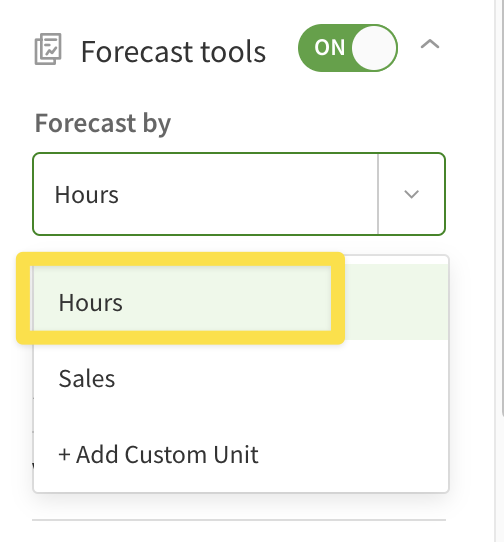Turn off the Forecast tools switch
This screenshot has height=542, width=504.
[348, 48]
